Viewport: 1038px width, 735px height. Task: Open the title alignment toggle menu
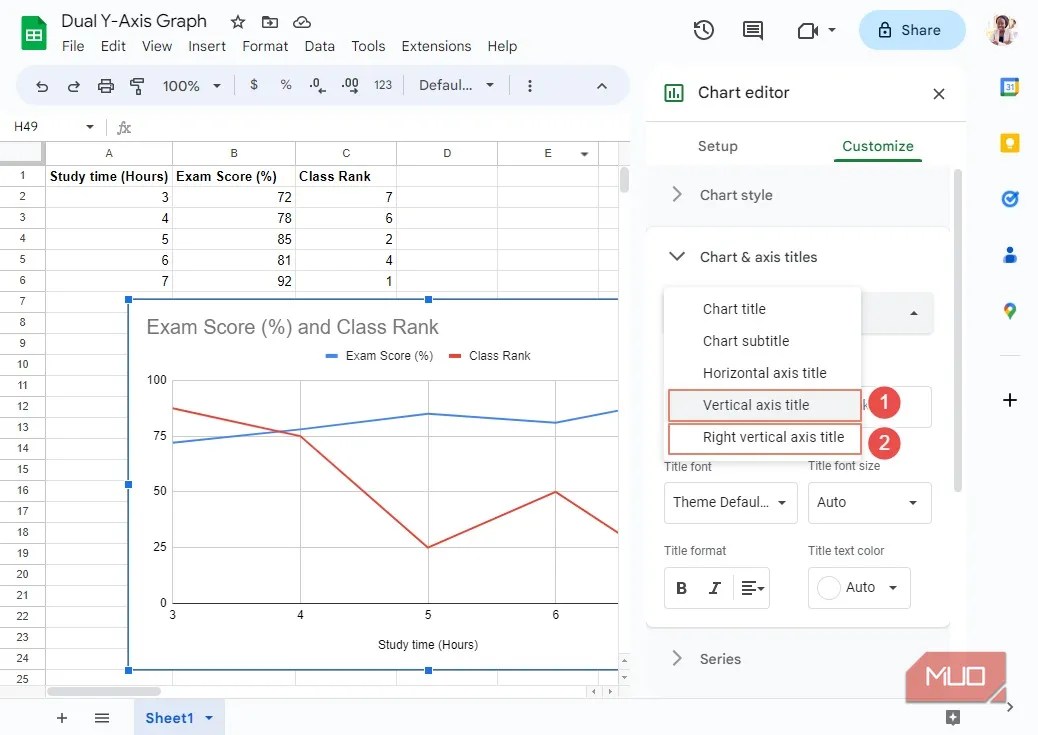(x=752, y=587)
